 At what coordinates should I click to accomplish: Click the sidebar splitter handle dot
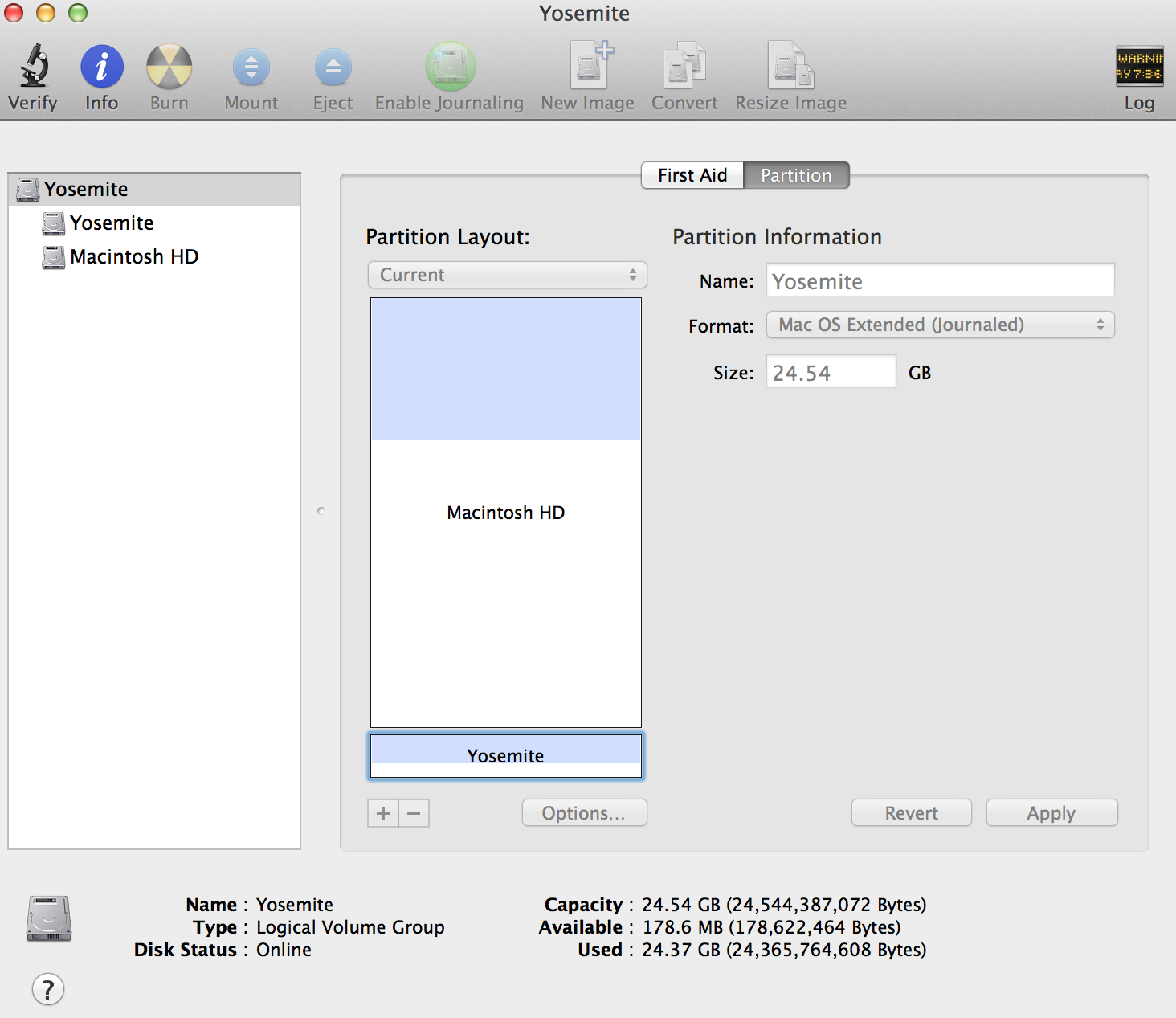(x=321, y=511)
